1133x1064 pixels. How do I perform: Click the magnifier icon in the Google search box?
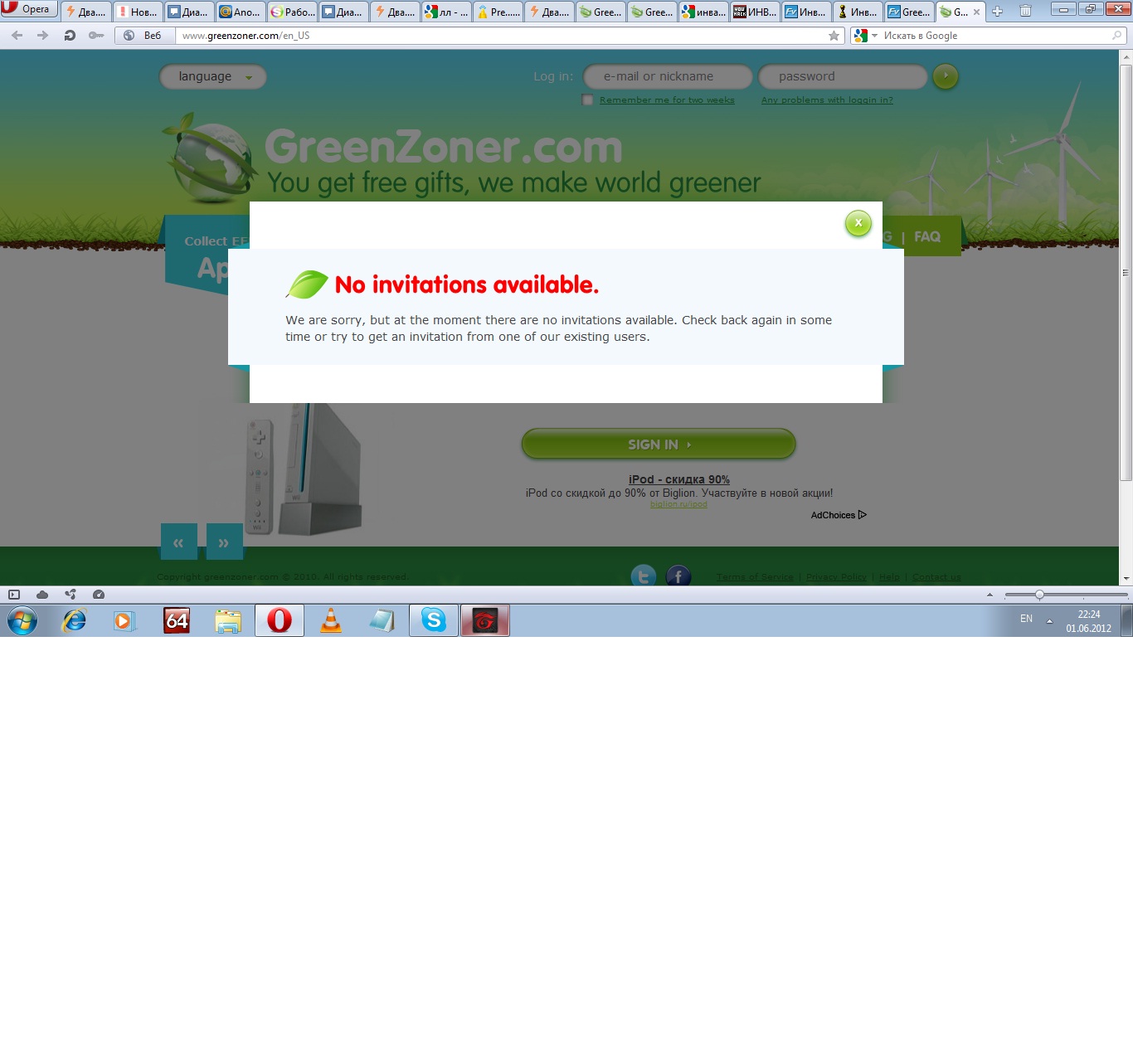click(x=1116, y=36)
